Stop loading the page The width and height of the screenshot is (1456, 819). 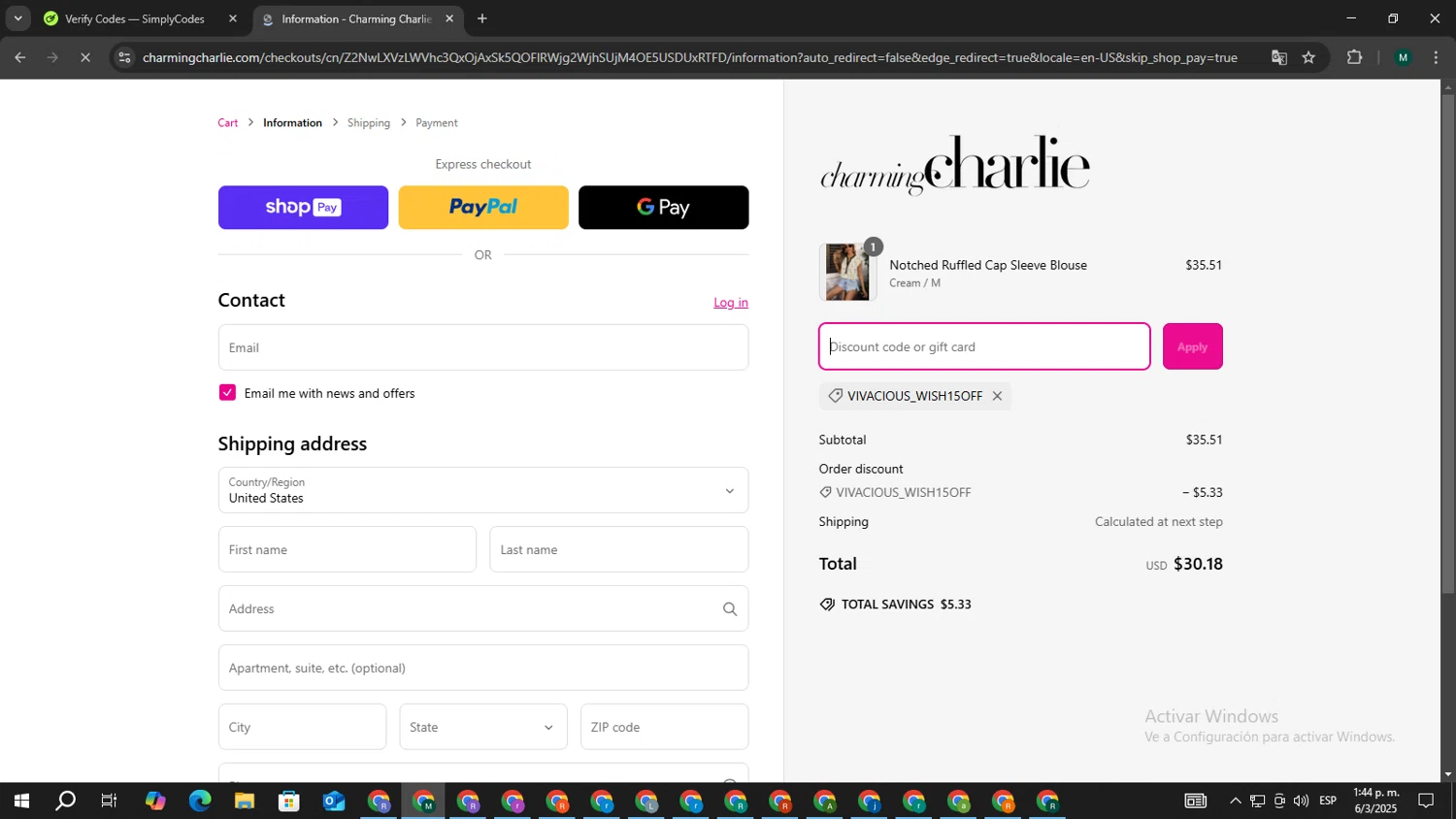click(x=85, y=57)
